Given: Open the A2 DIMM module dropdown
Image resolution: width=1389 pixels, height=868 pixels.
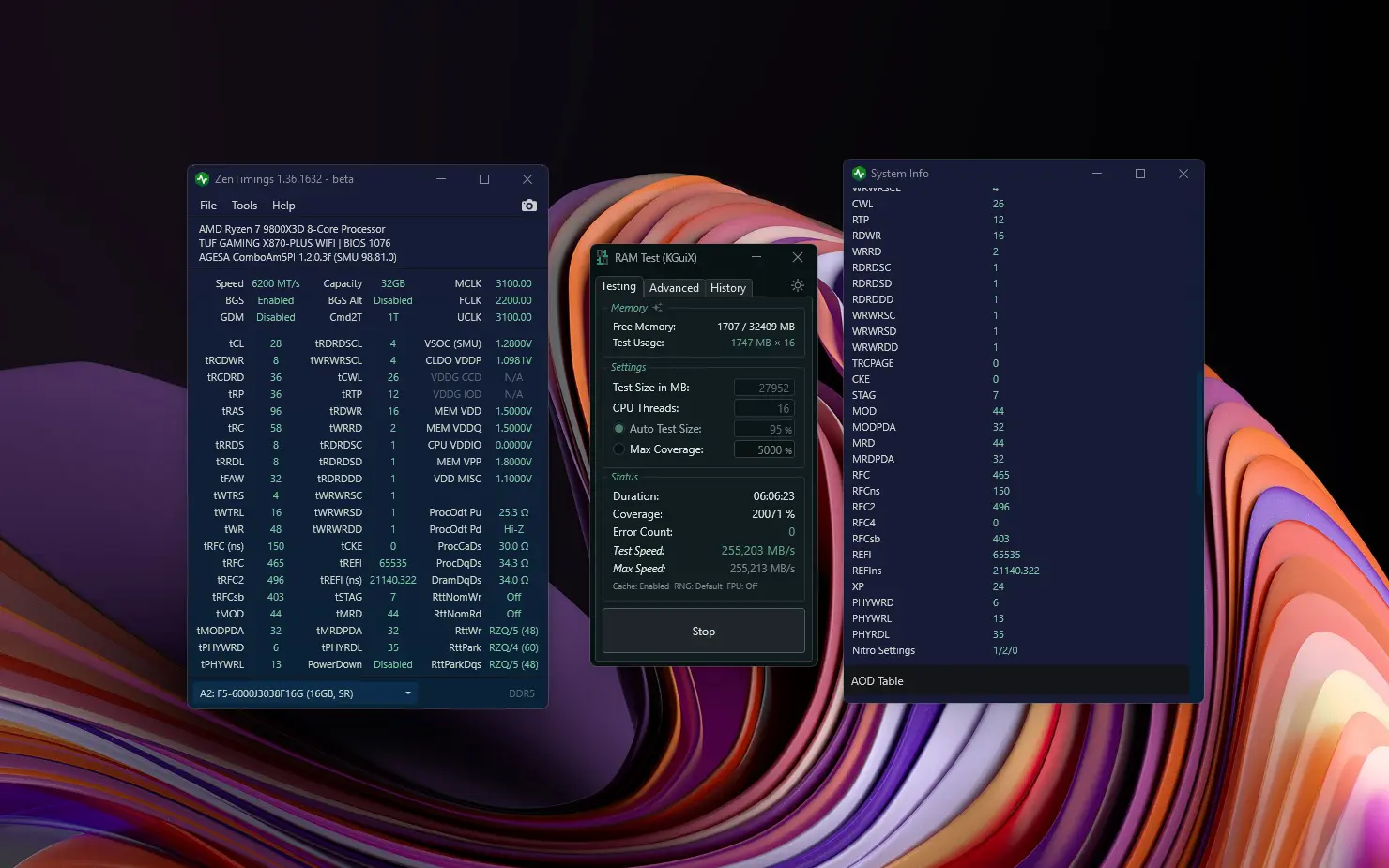Looking at the screenshot, I should 305,693.
